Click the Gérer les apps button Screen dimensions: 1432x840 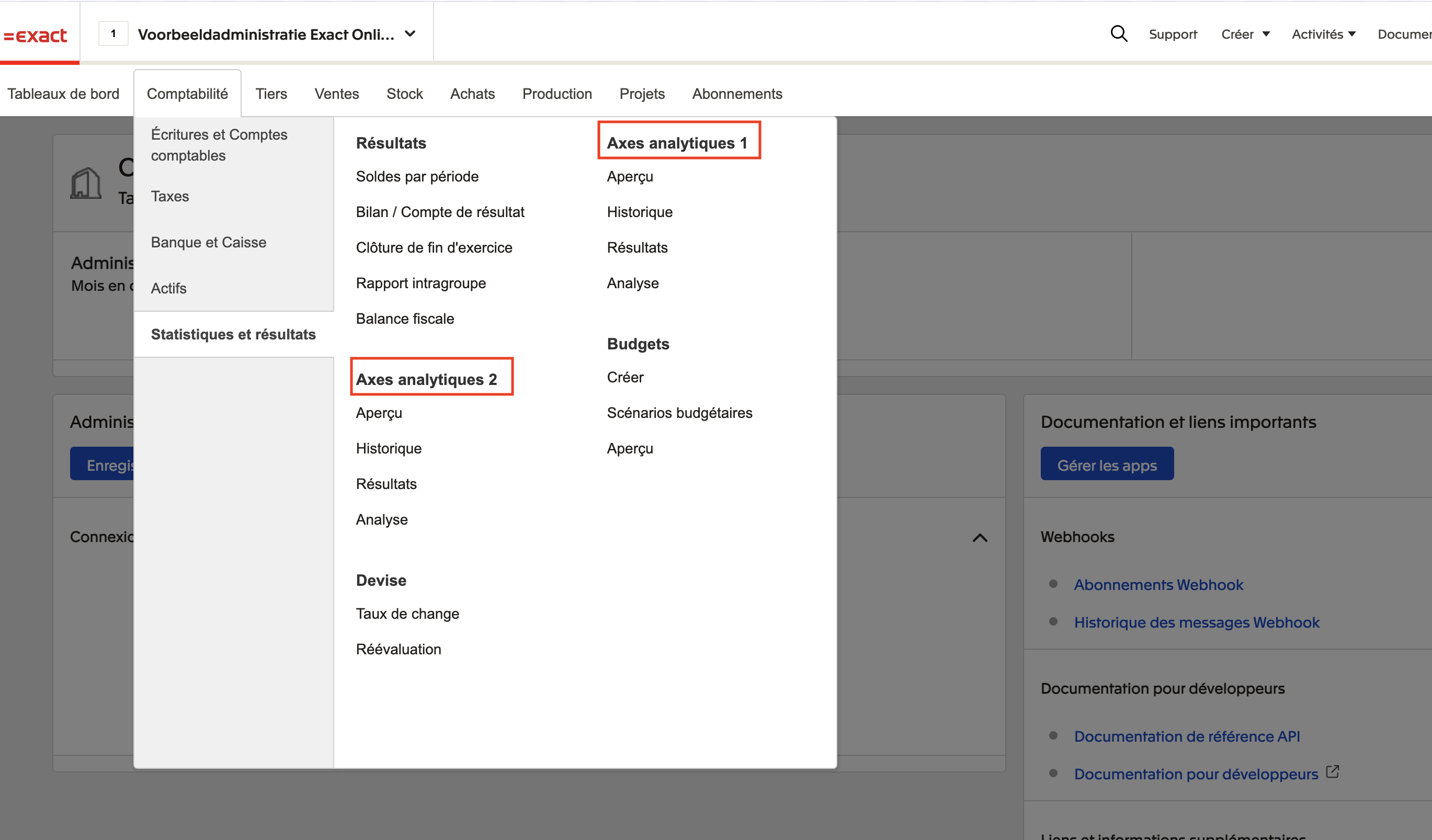(x=1106, y=464)
